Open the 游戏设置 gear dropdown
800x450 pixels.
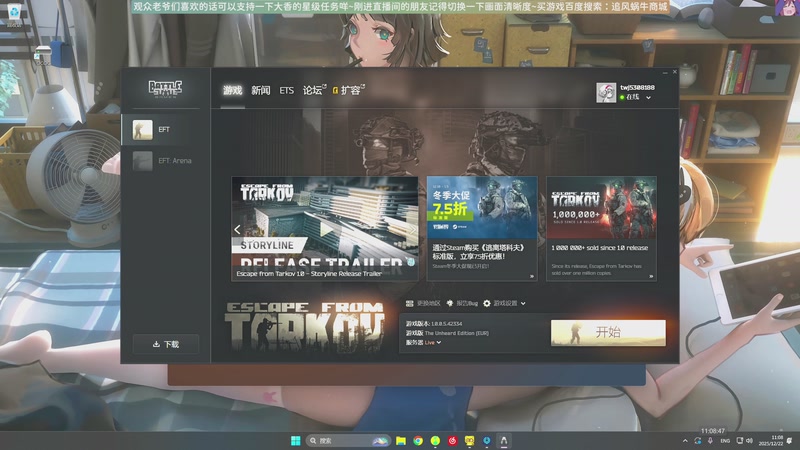[505, 303]
